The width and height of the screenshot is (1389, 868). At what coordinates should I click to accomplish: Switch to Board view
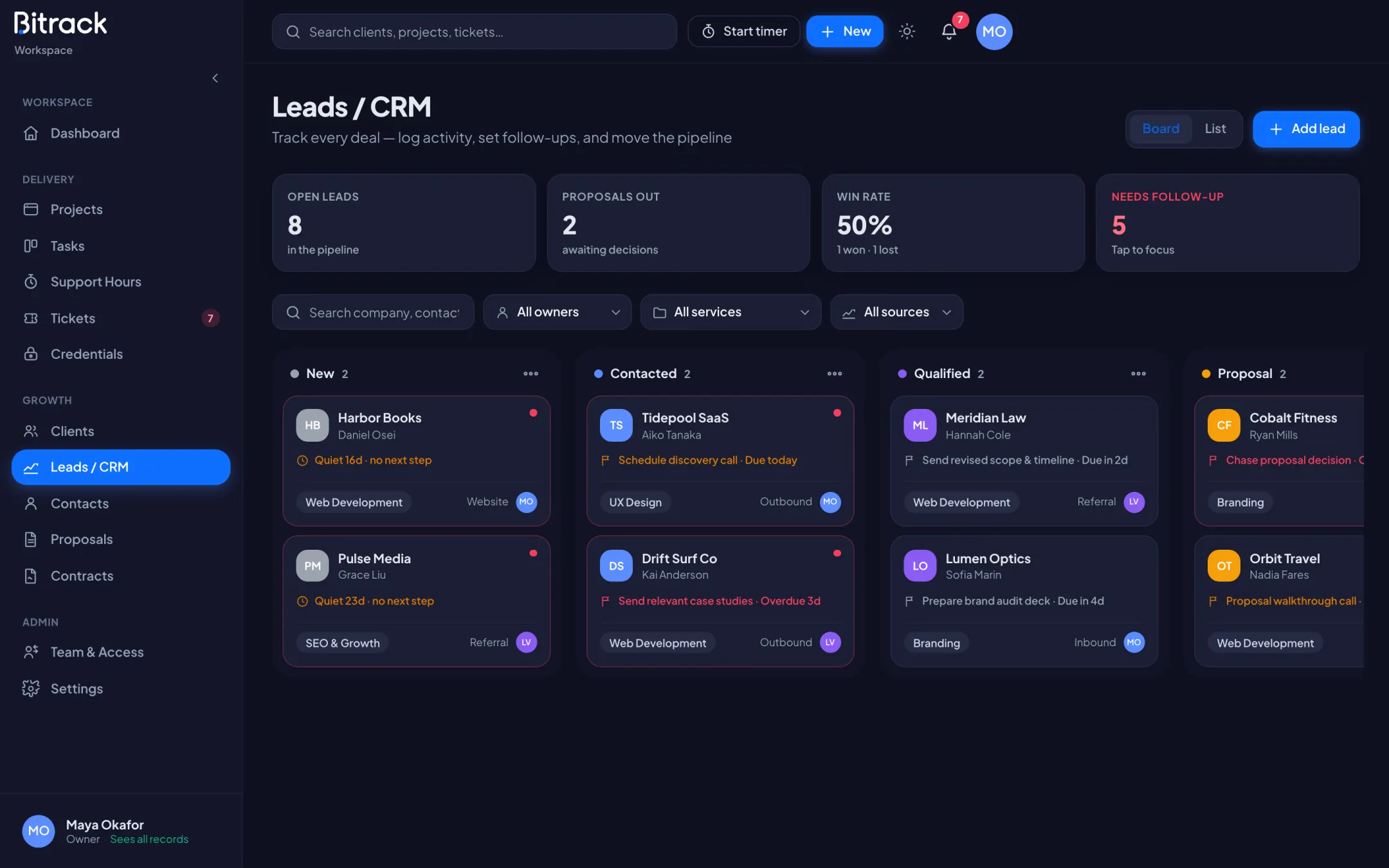[x=1161, y=129]
